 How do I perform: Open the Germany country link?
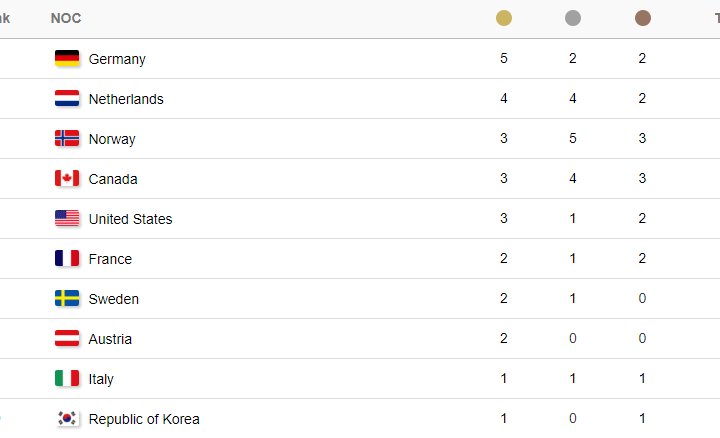(x=117, y=59)
